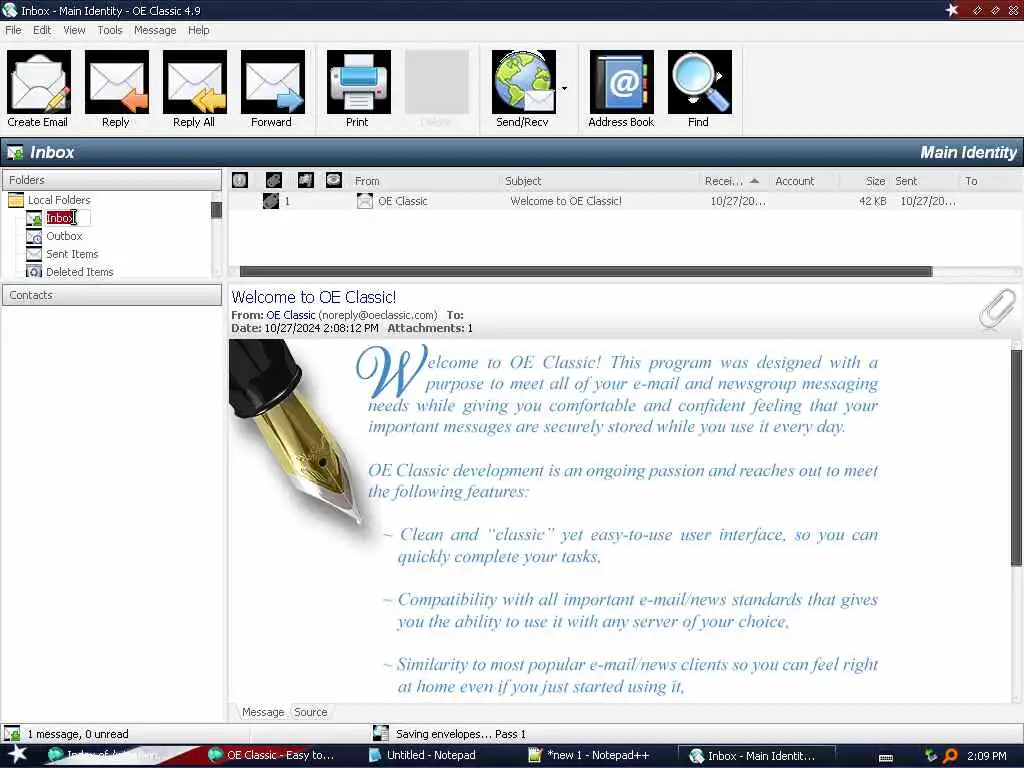
Task: Click the status bar mail icon
Action: pos(12,733)
